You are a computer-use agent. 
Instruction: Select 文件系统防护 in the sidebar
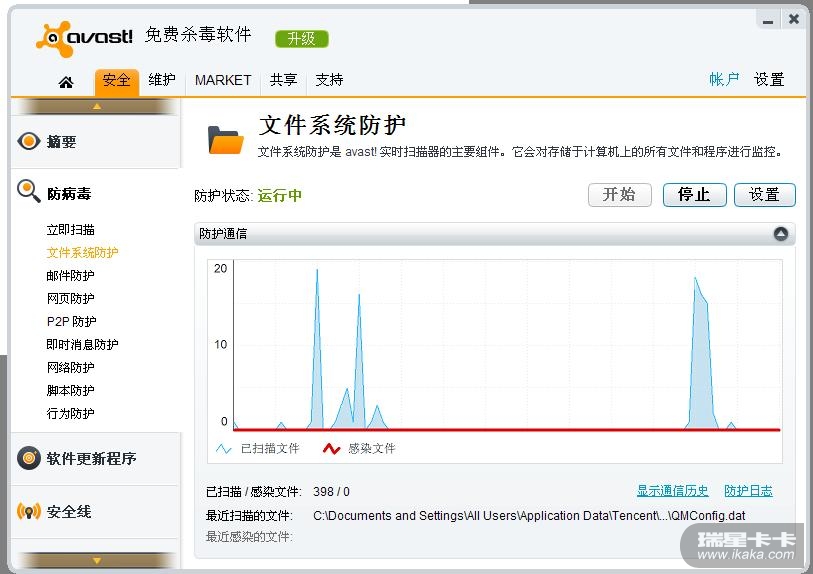coord(82,253)
